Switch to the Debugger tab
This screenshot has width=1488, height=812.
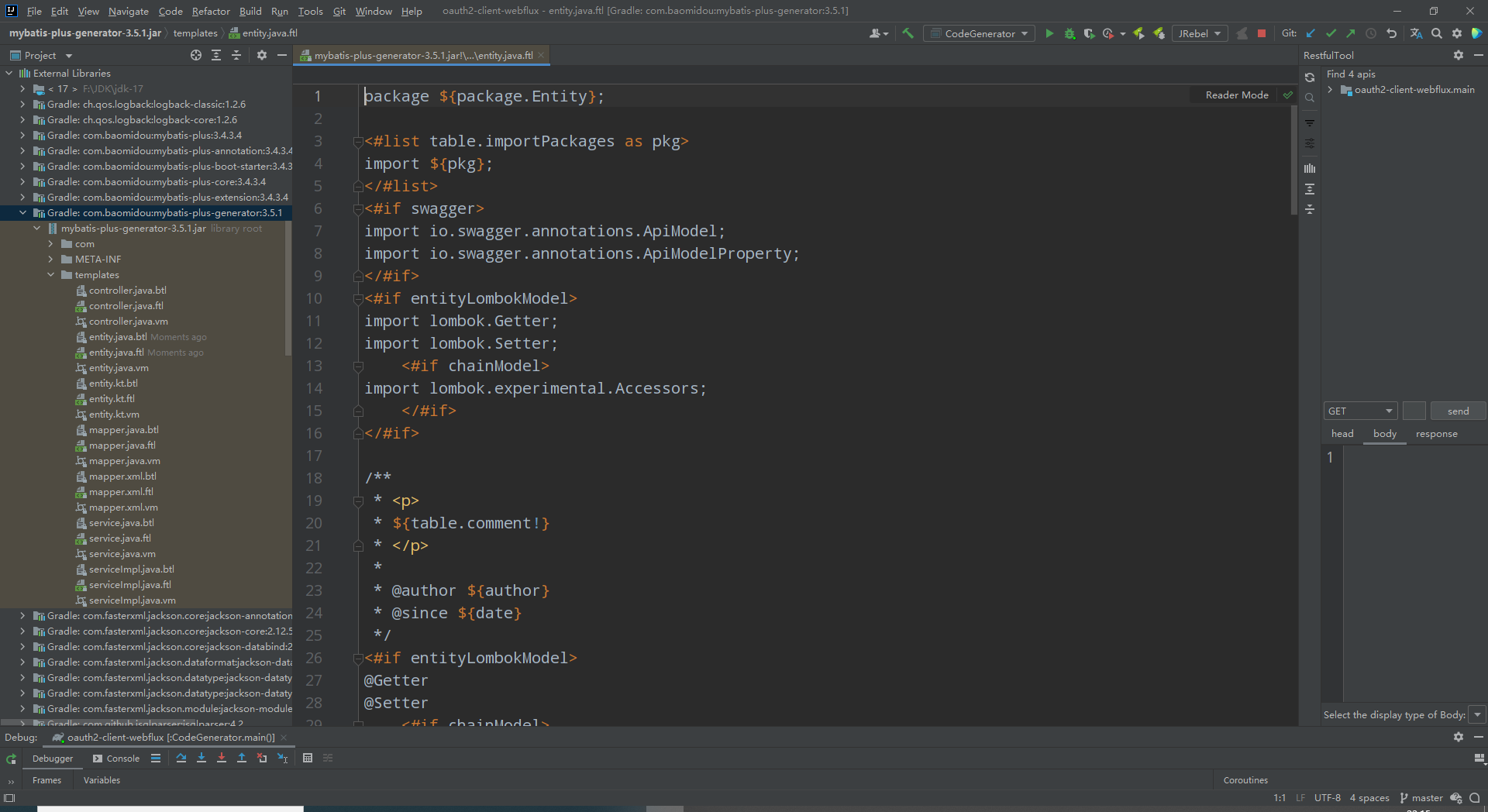pos(53,759)
